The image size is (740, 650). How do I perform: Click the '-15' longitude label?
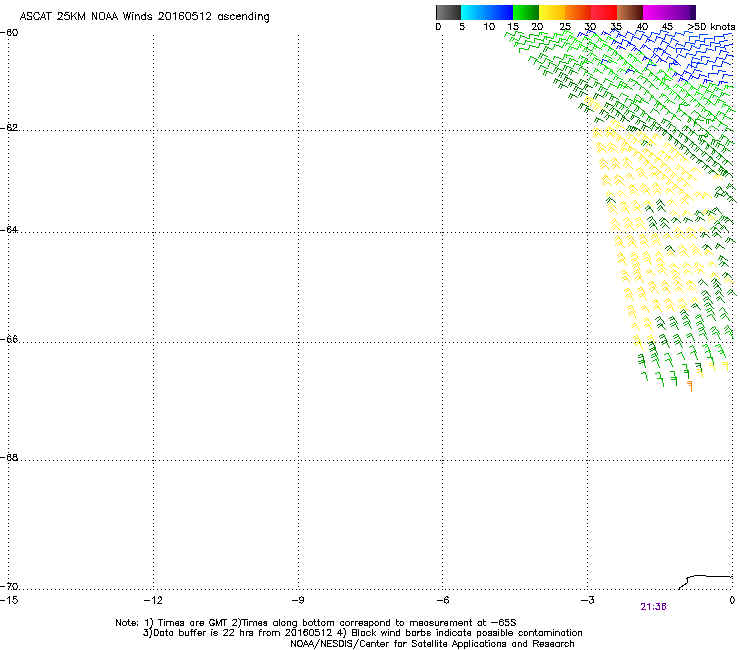click(9, 600)
